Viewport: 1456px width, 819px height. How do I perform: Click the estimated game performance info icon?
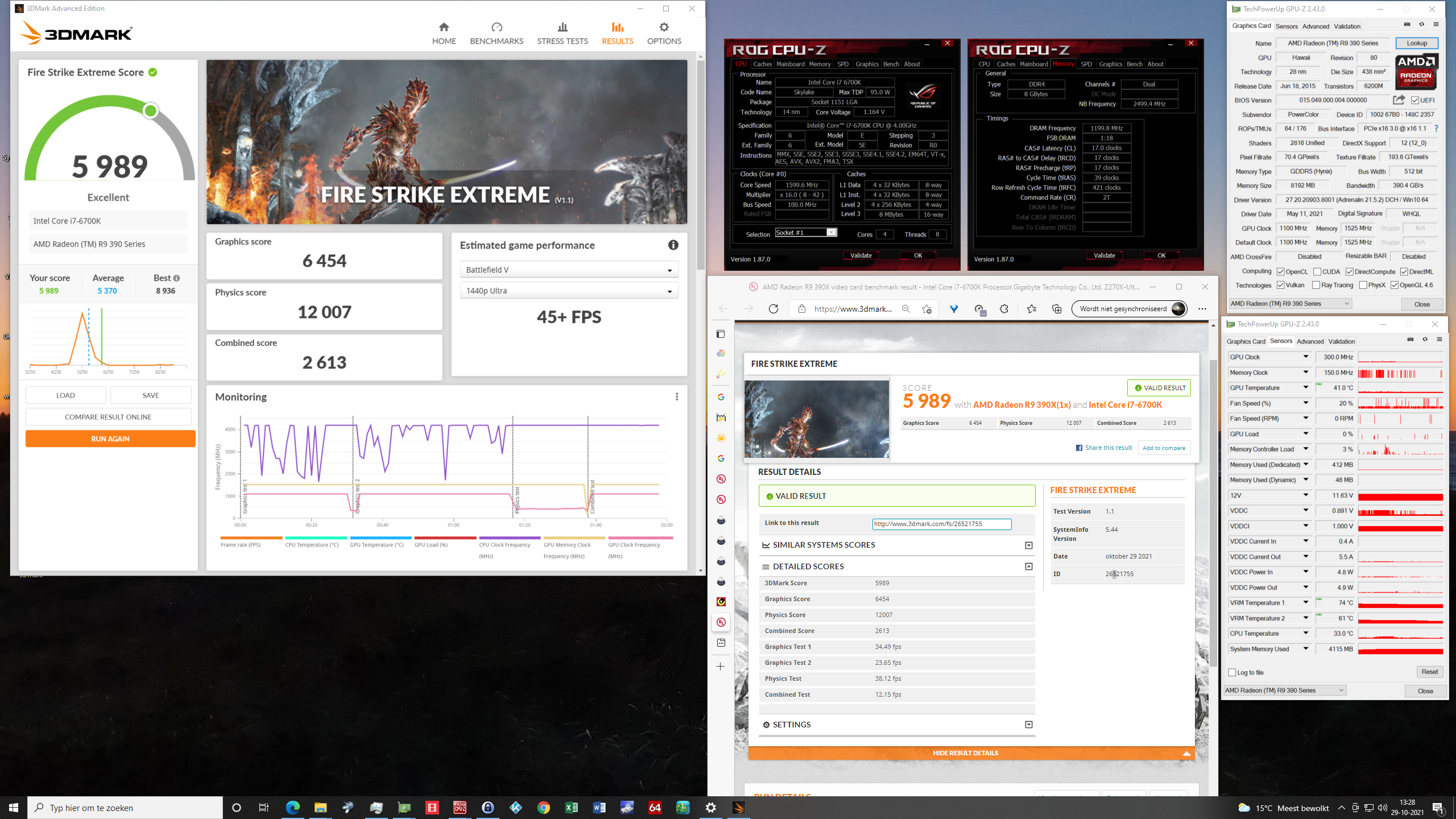pyautogui.click(x=673, y=245)
